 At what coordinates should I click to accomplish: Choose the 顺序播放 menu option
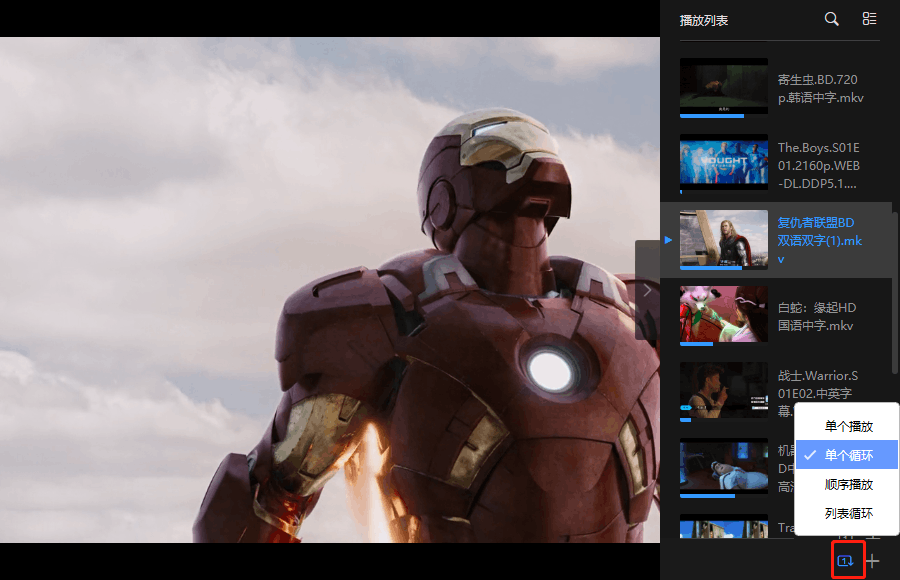pyautogui.click(x=847, y=484)
